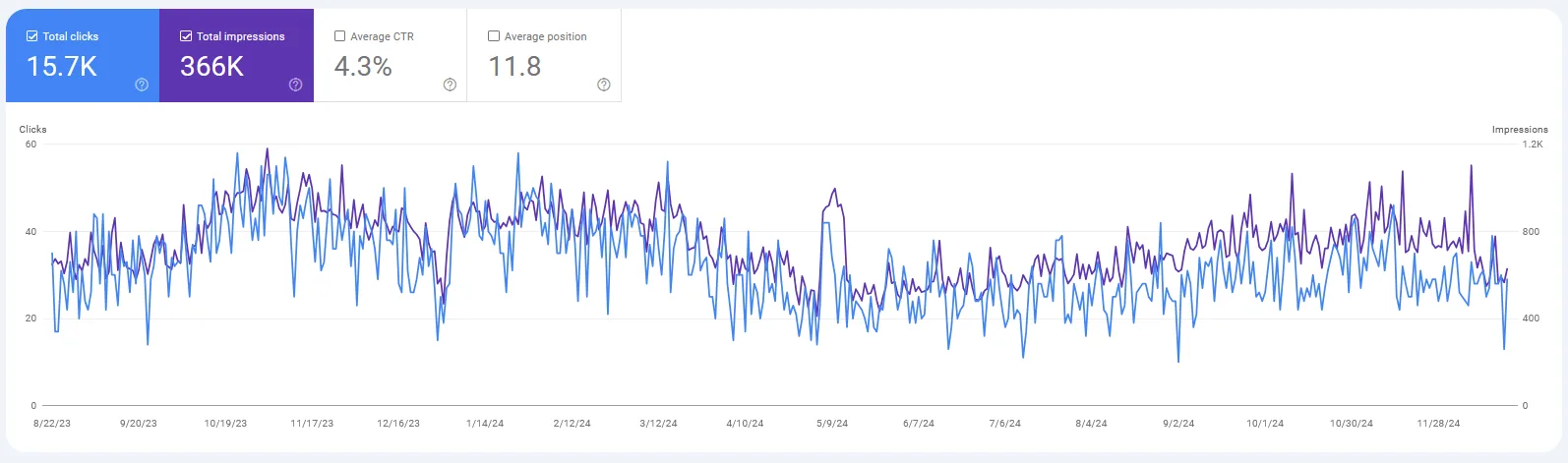Enable the Average position checkbox
Viewport: 1568px width, 463px height.
coord(494,36)
